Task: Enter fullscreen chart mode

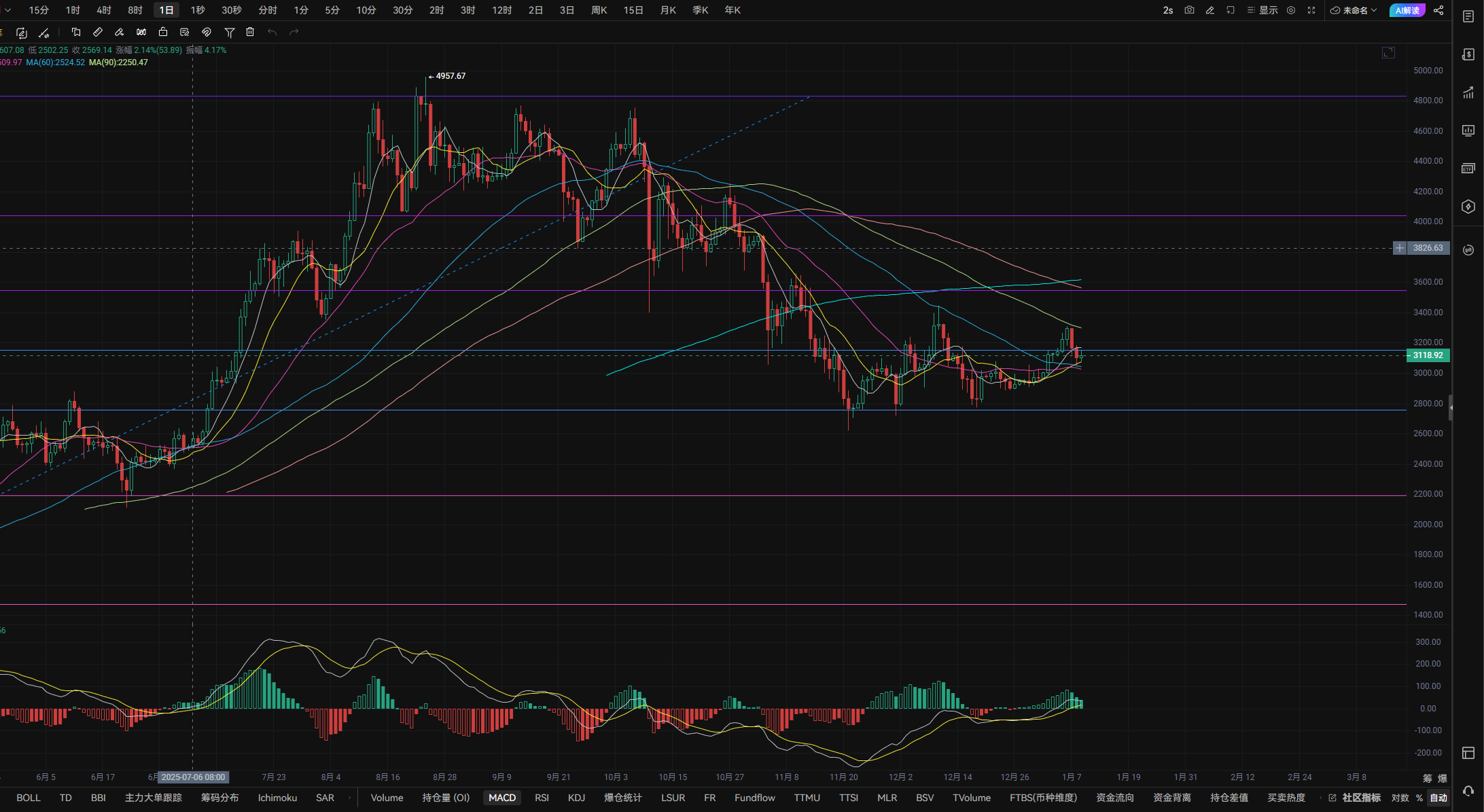Action: pyautogui.click(x=1311, y=10)
